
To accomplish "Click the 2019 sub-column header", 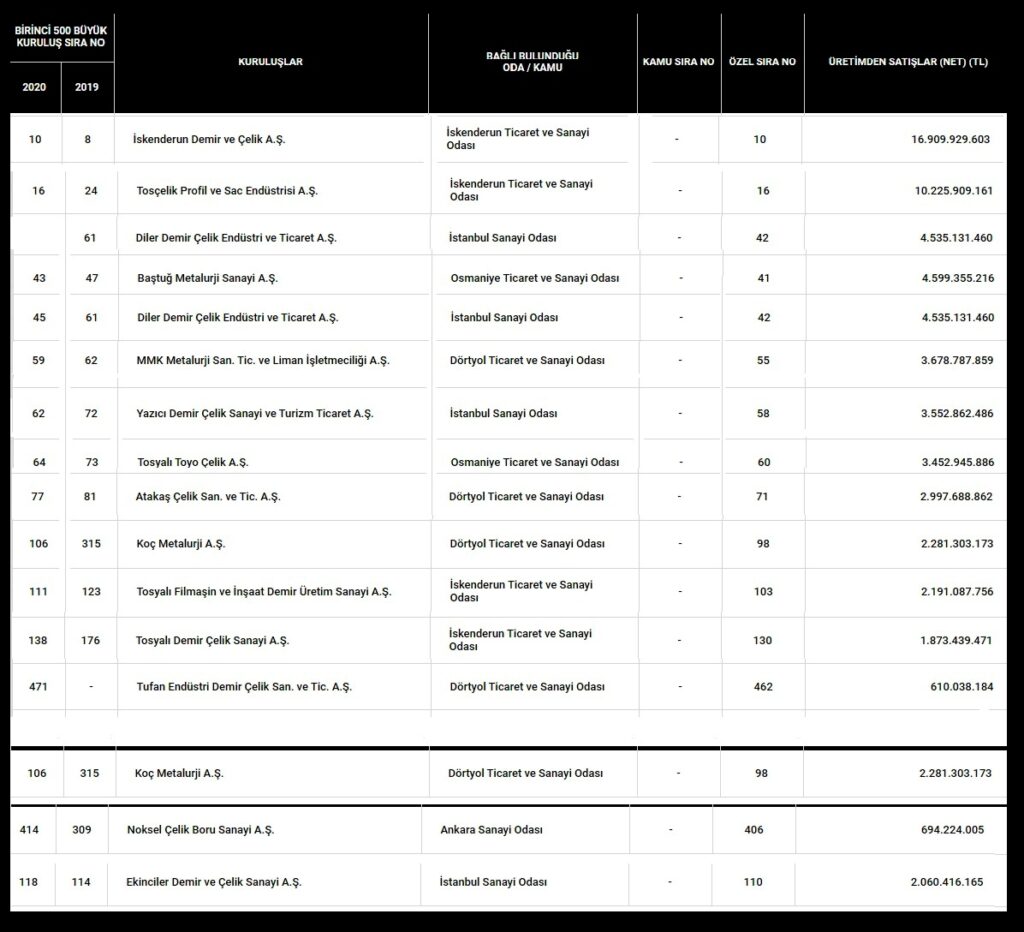I will pos(87,87).
